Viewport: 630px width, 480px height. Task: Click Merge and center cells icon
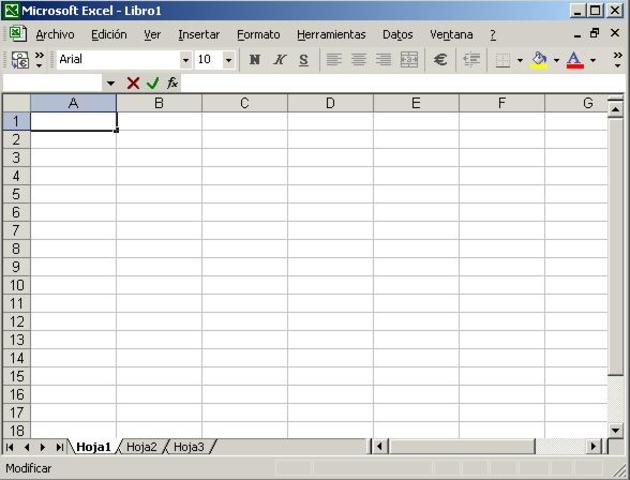(x=409, y=60)
